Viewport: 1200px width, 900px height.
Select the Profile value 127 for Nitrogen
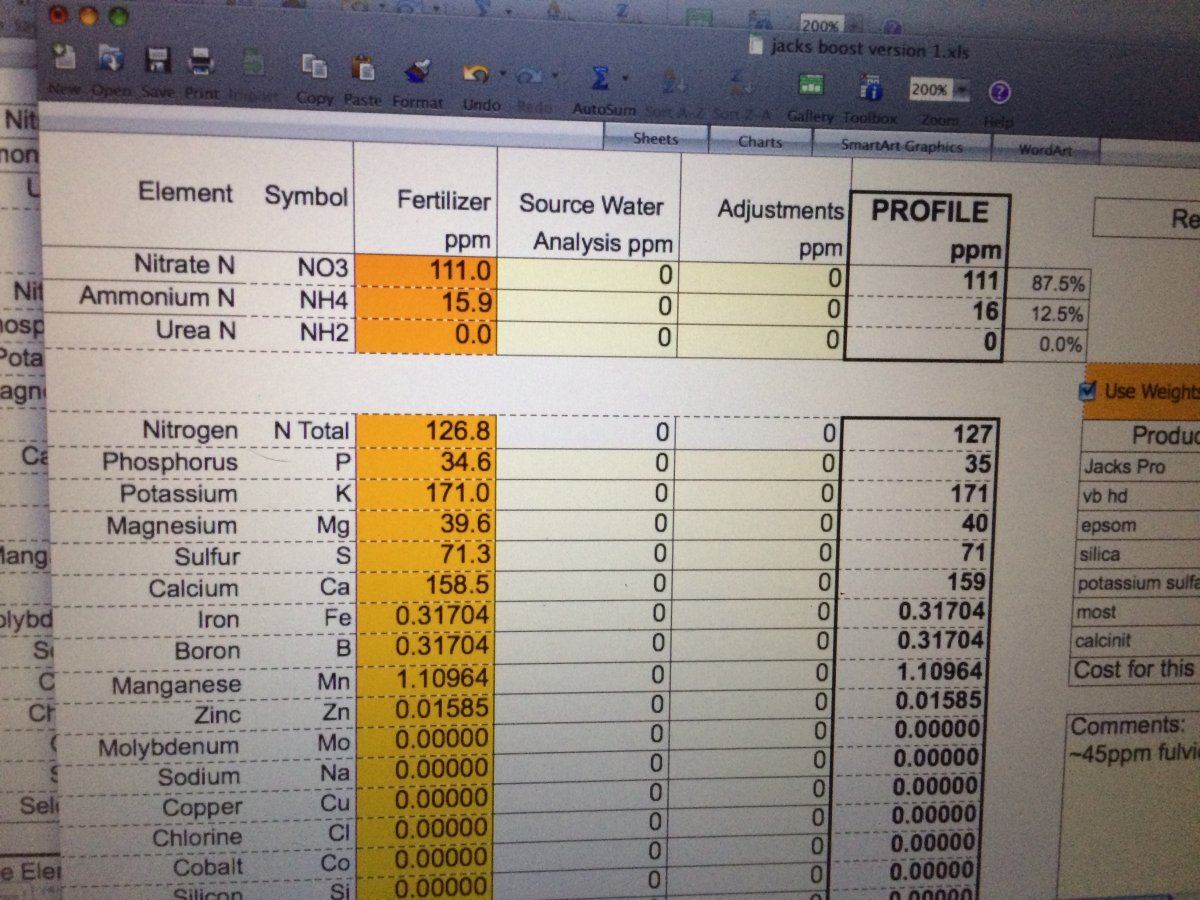coord(920,435)
